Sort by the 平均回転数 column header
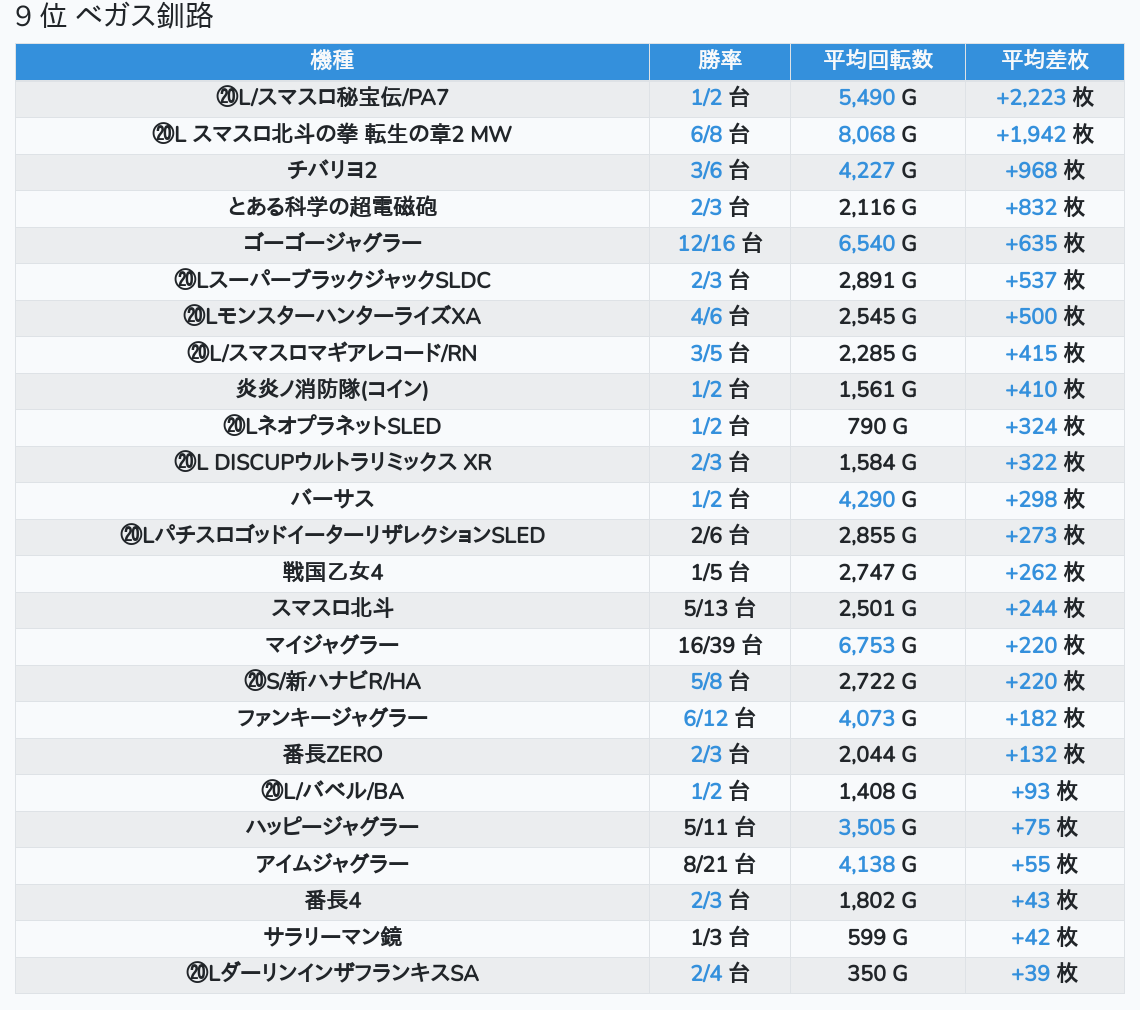This screenshot has height=1010, width=1140. click(877, 61)
